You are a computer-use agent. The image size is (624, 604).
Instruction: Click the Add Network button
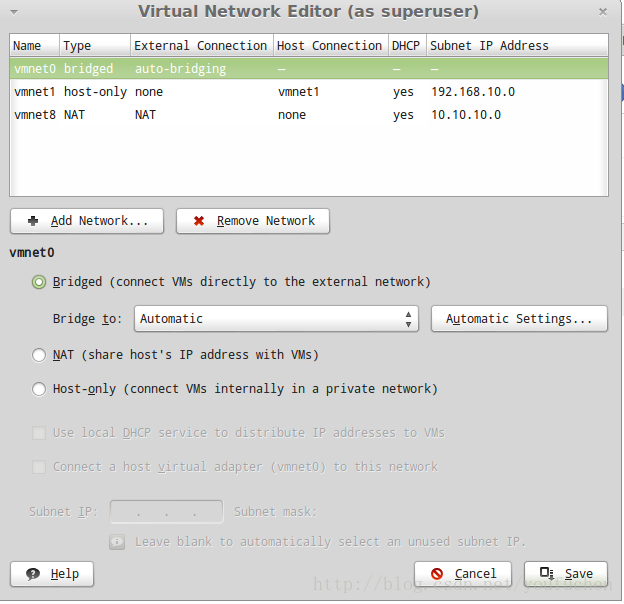[x=87, y=221]
